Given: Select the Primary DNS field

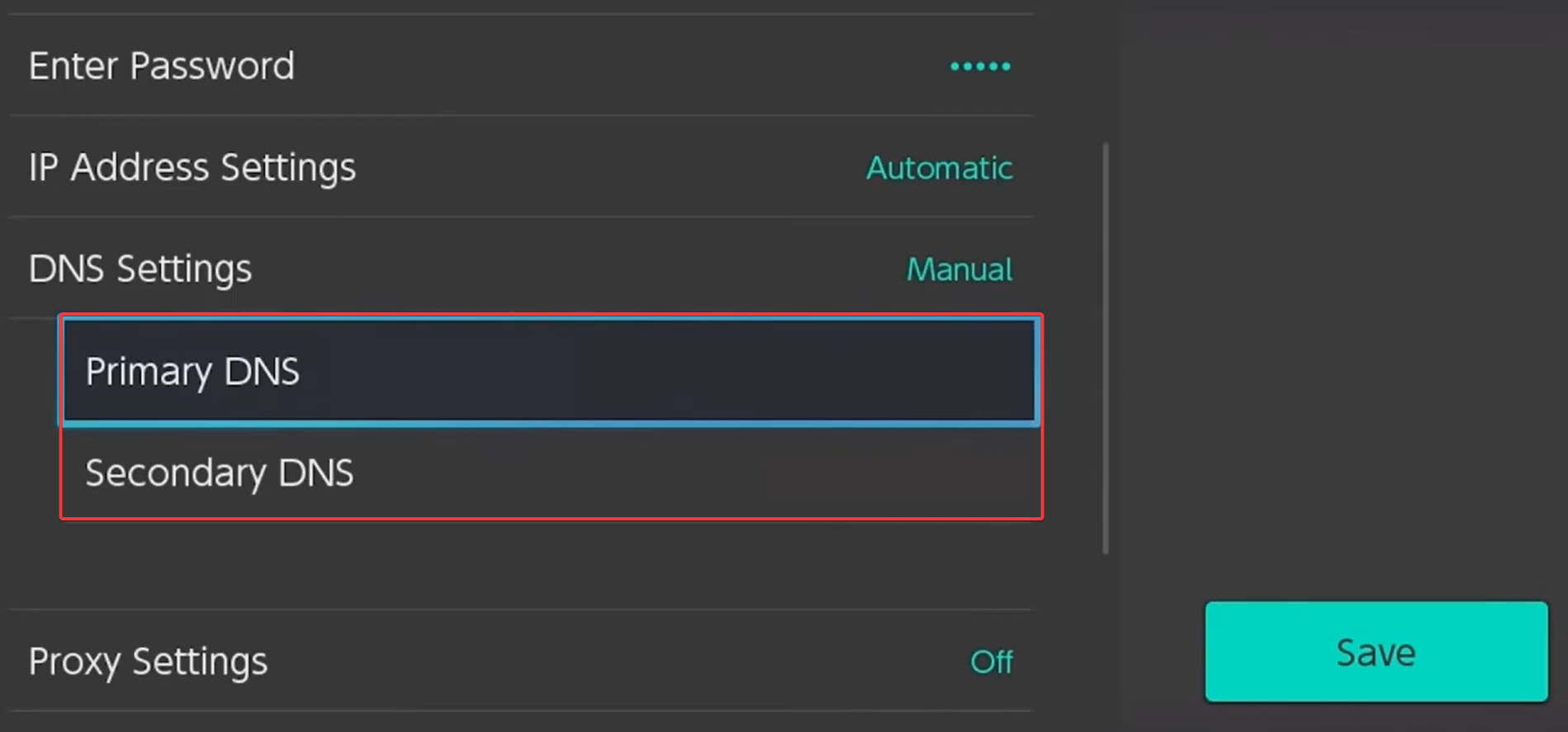Looking at the screenshot, I should 549,371.
